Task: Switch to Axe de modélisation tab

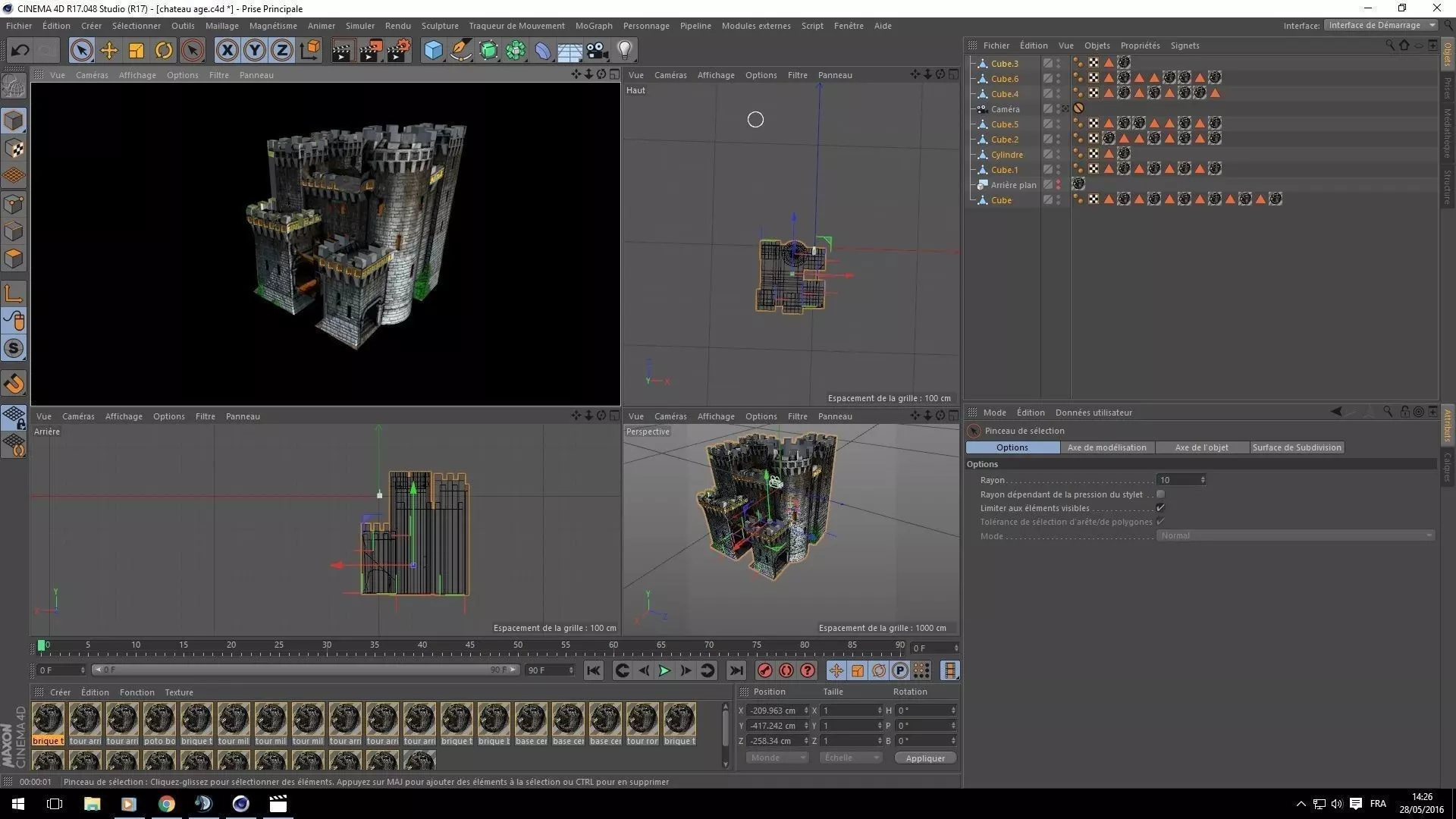Action: tap(1106, 447)
